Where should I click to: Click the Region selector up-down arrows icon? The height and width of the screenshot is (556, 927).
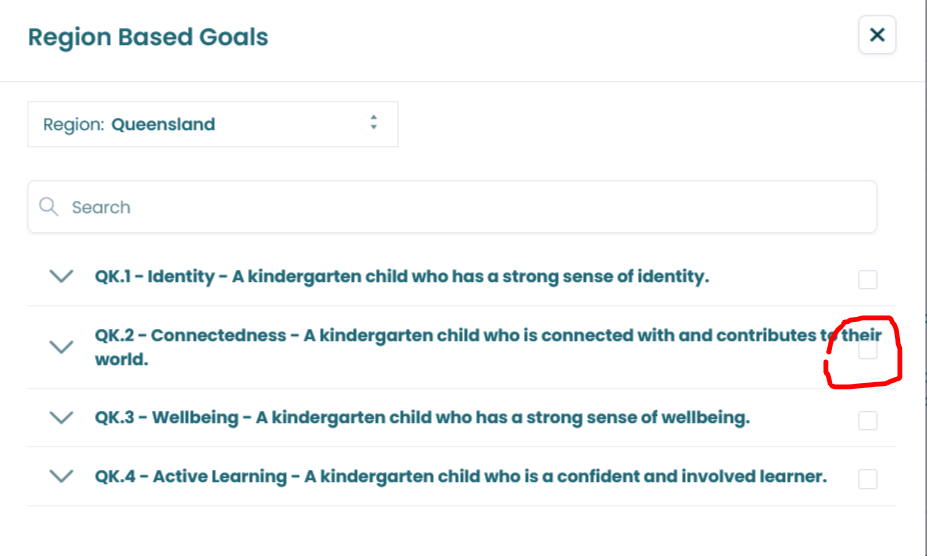click(x=373, y=124)
